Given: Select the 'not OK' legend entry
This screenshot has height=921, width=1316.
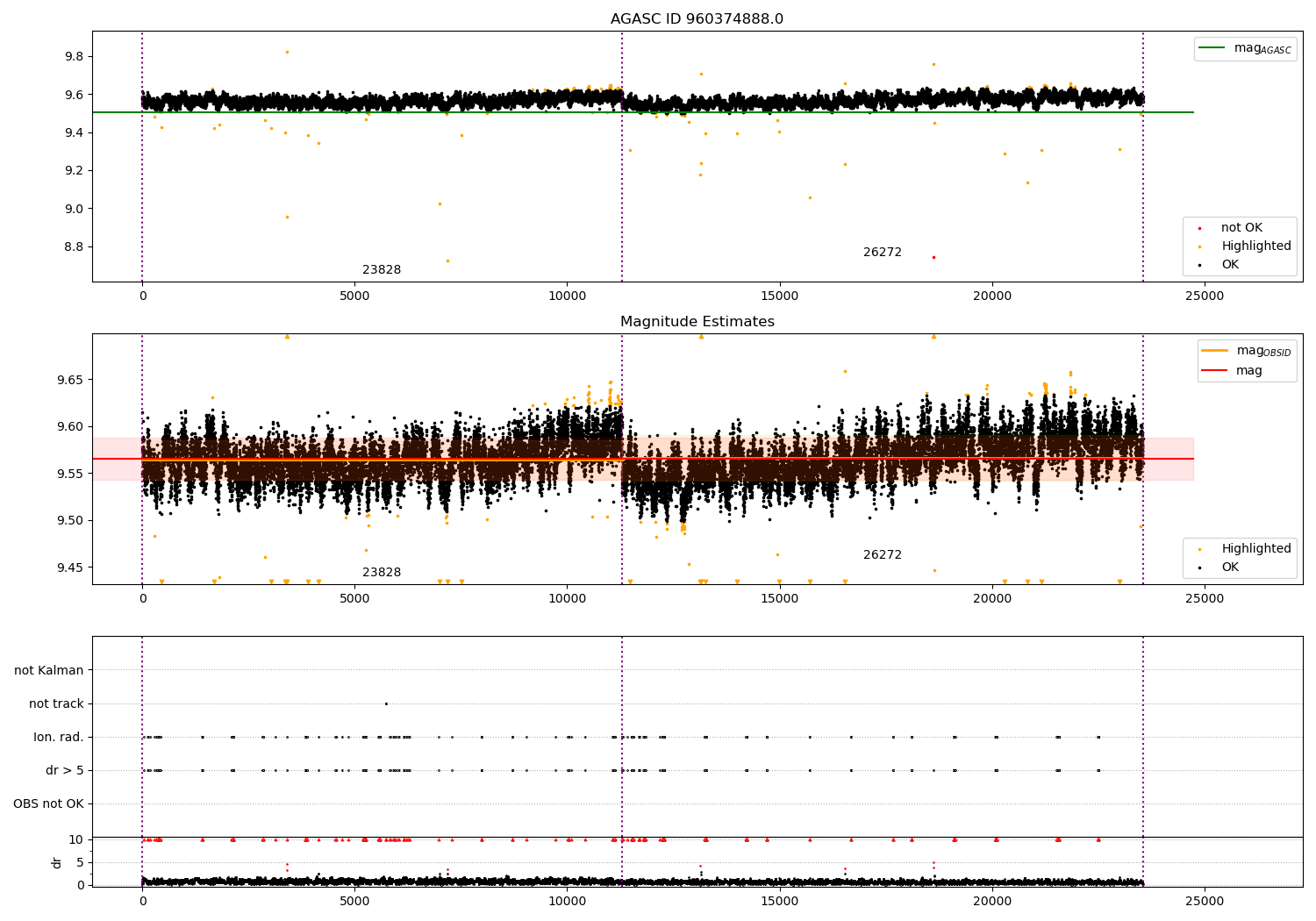Looking at the screenshot, I should 1241,228.
